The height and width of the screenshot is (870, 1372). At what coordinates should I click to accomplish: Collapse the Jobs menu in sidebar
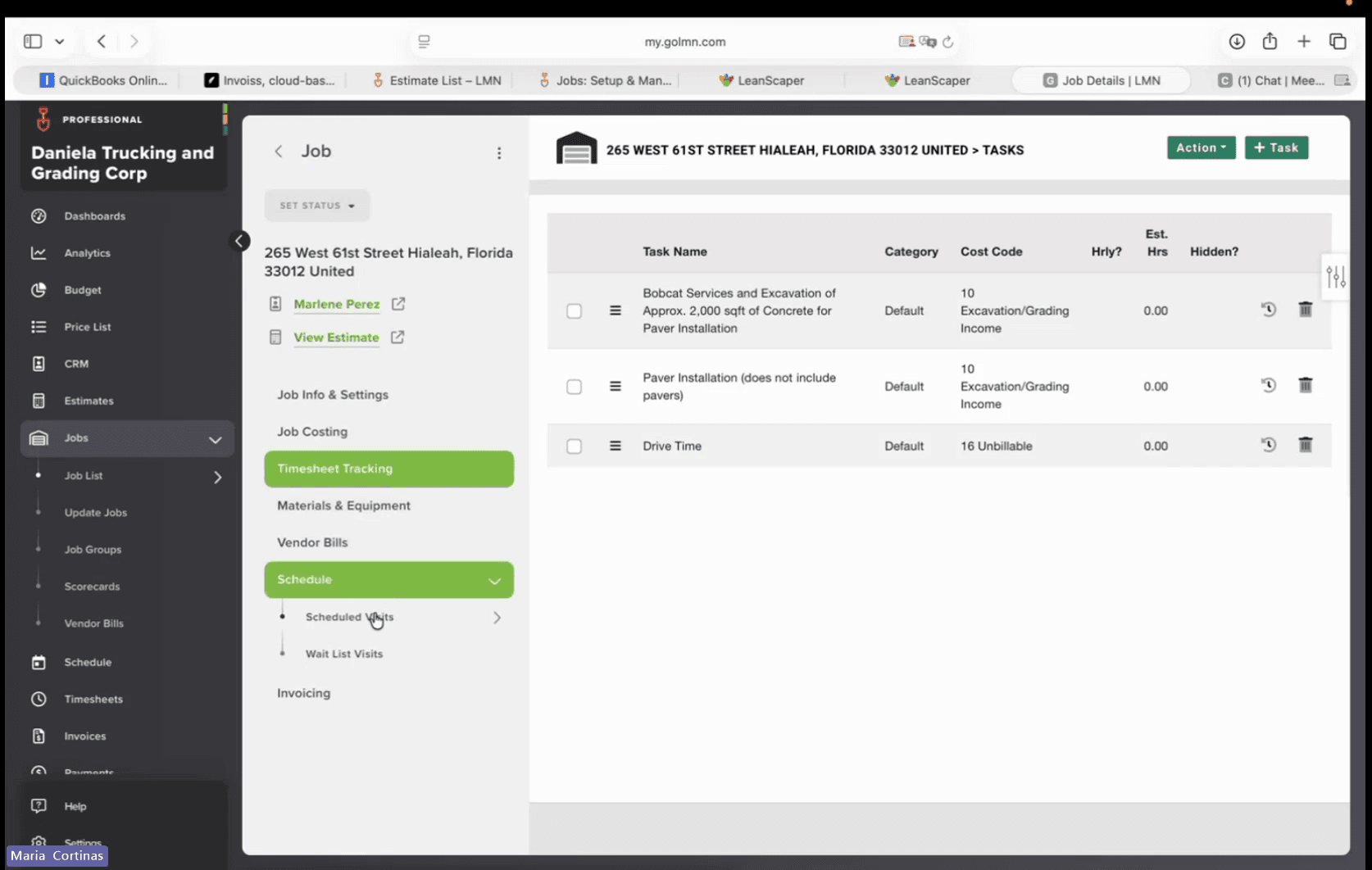215,439
